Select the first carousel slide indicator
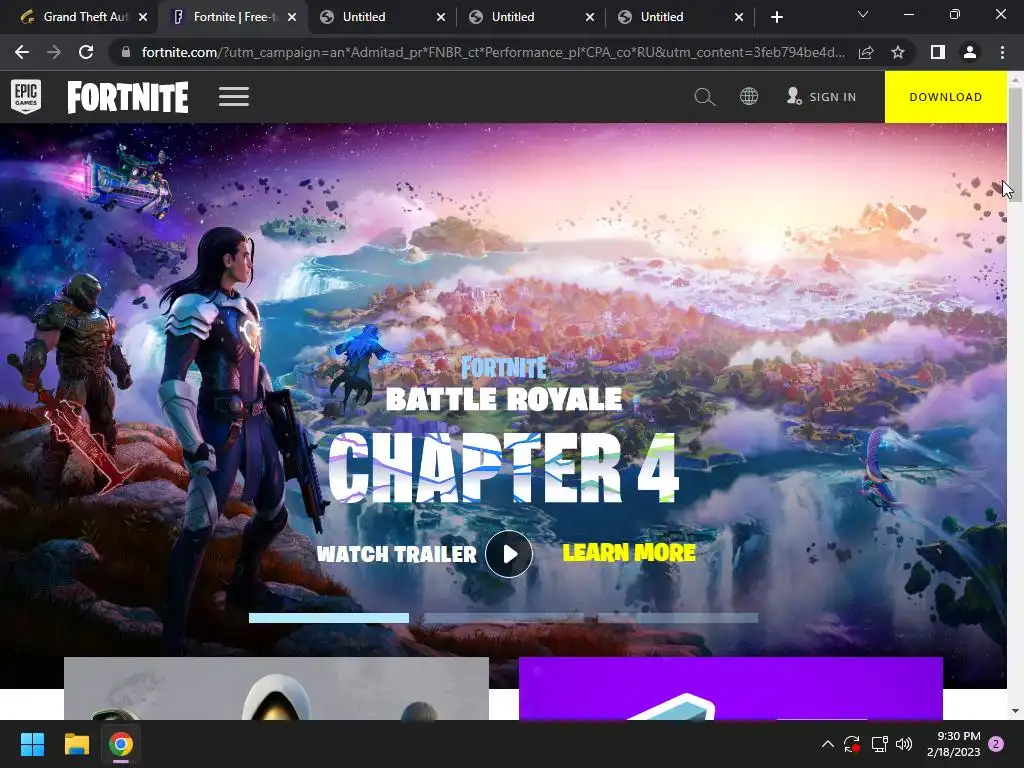 tap(329, 618)
